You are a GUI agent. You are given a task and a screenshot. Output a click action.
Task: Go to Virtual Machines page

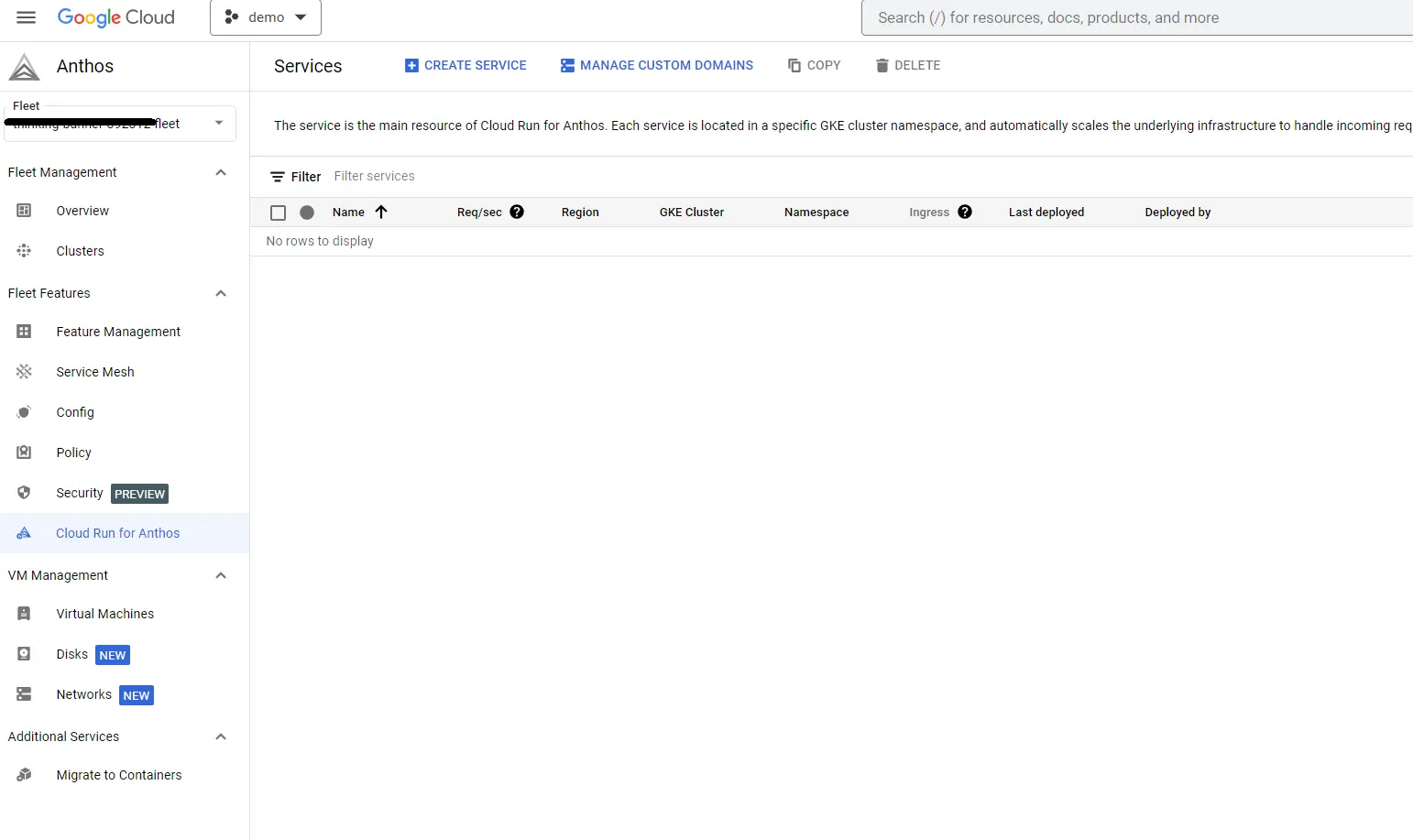click(x=104, y=614)
